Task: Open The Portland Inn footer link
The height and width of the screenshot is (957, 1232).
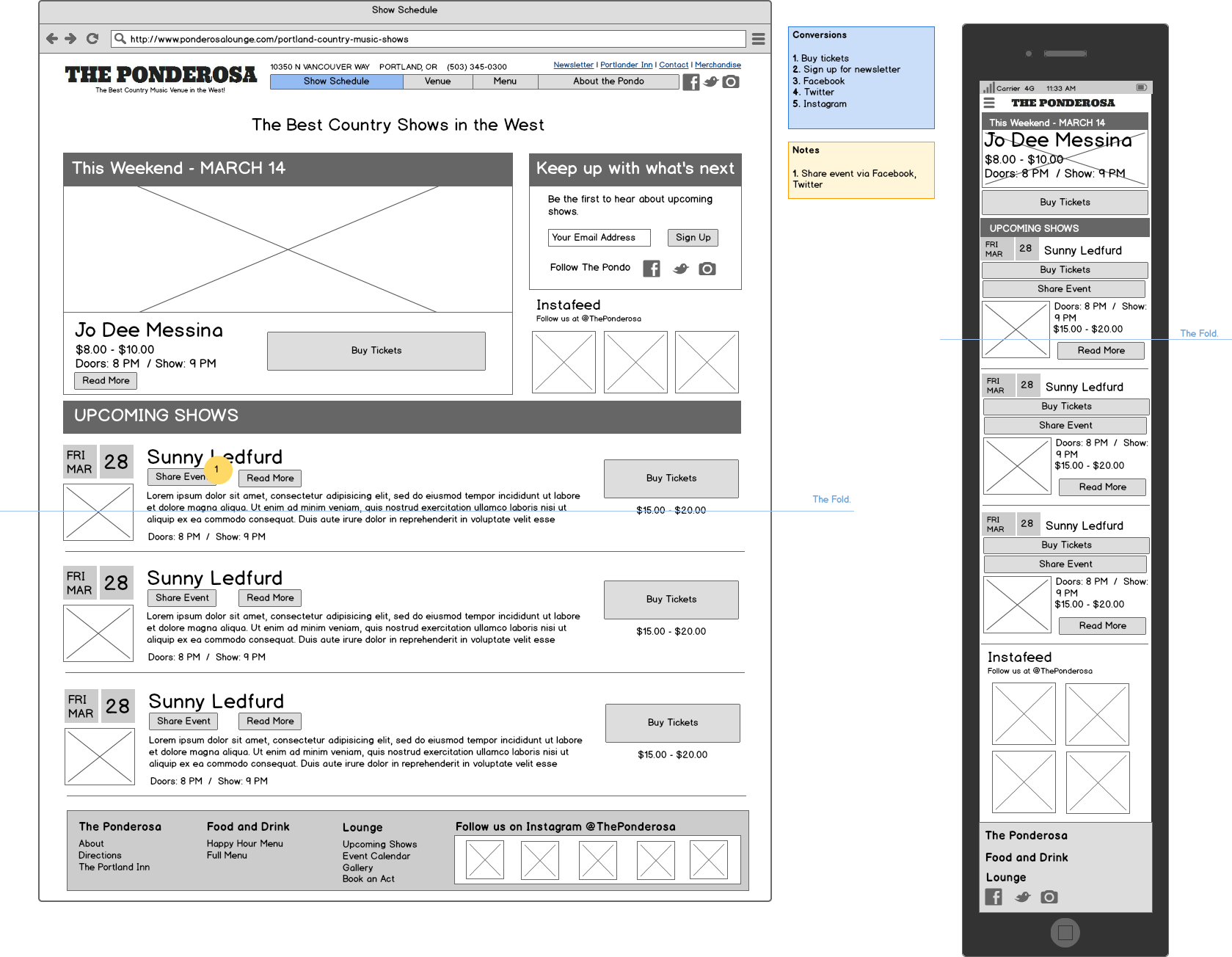Action: (x=114, y=867)
